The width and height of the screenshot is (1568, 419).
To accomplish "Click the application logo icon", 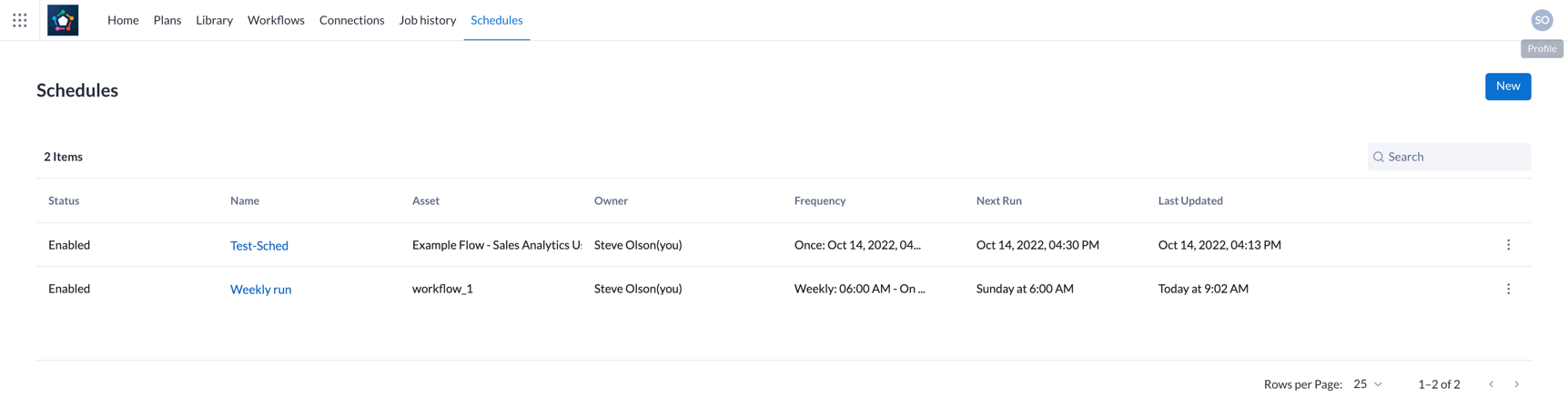I will click(63, 20).
